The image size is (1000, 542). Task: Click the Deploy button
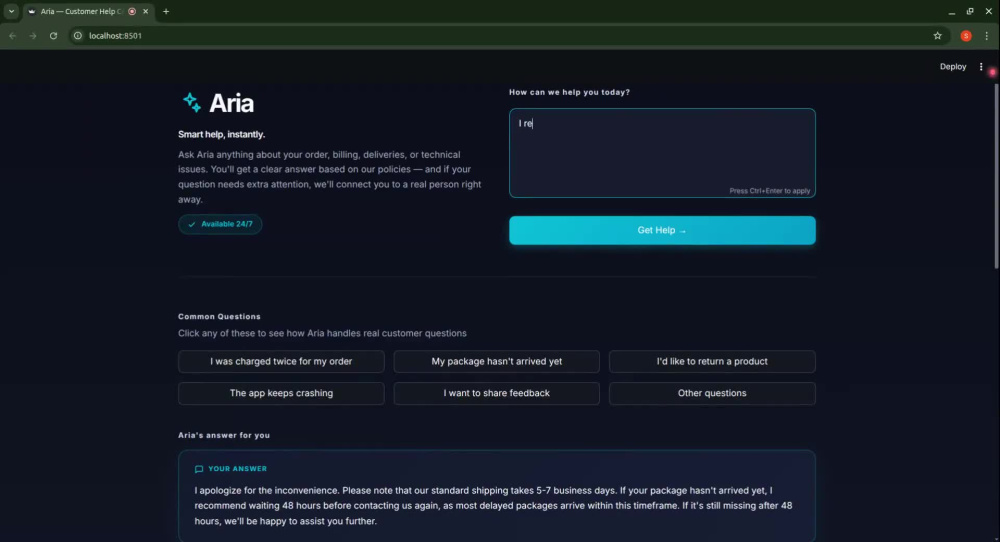tap(953, 66)
